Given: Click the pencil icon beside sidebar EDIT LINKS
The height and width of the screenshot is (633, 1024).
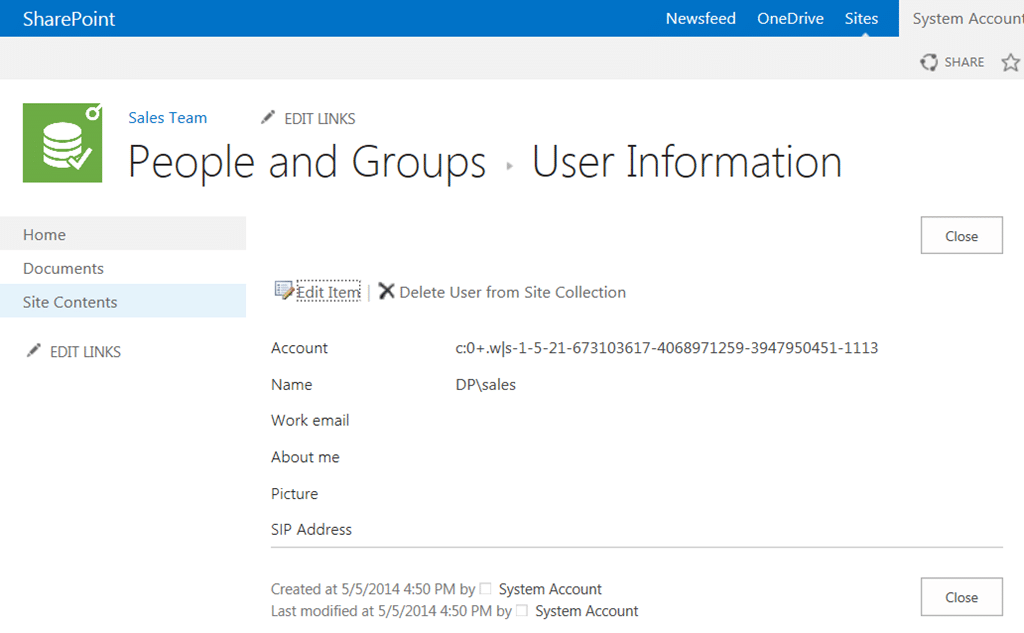Looking at the screenshot, I should pyautogui.click(x=33, y=351).
